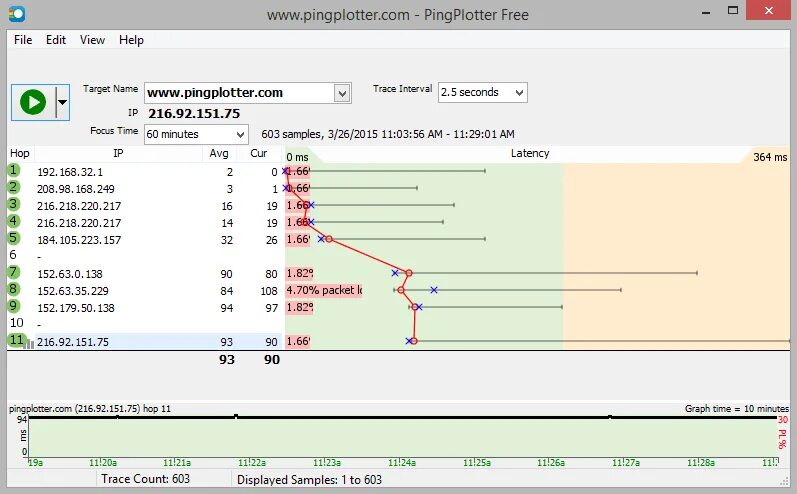797x494 pixels.
Task: Select hop 9 green number icon
Action: click(x=14, y=306)
